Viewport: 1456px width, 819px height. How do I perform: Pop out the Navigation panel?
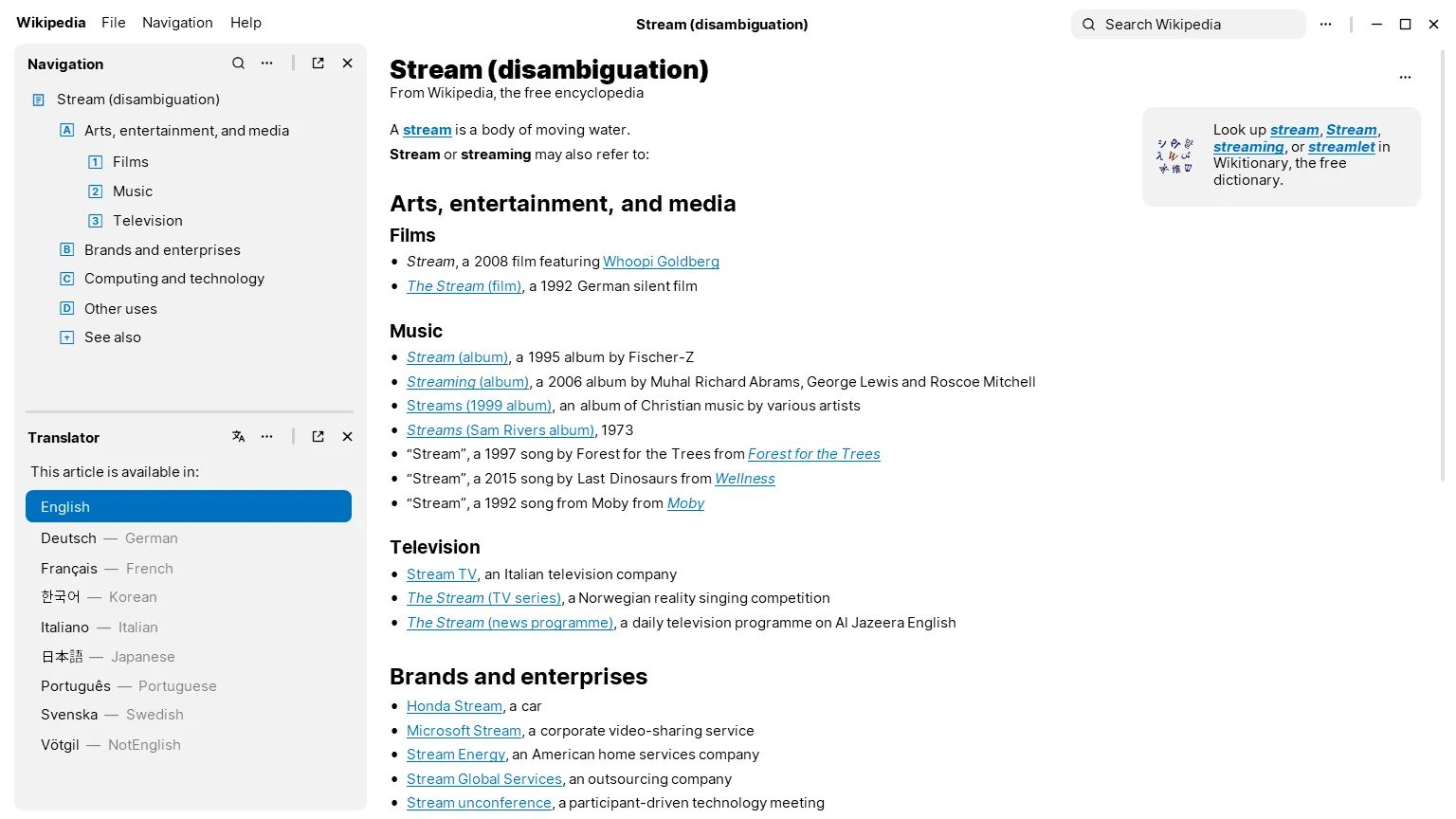pos(318,63)
